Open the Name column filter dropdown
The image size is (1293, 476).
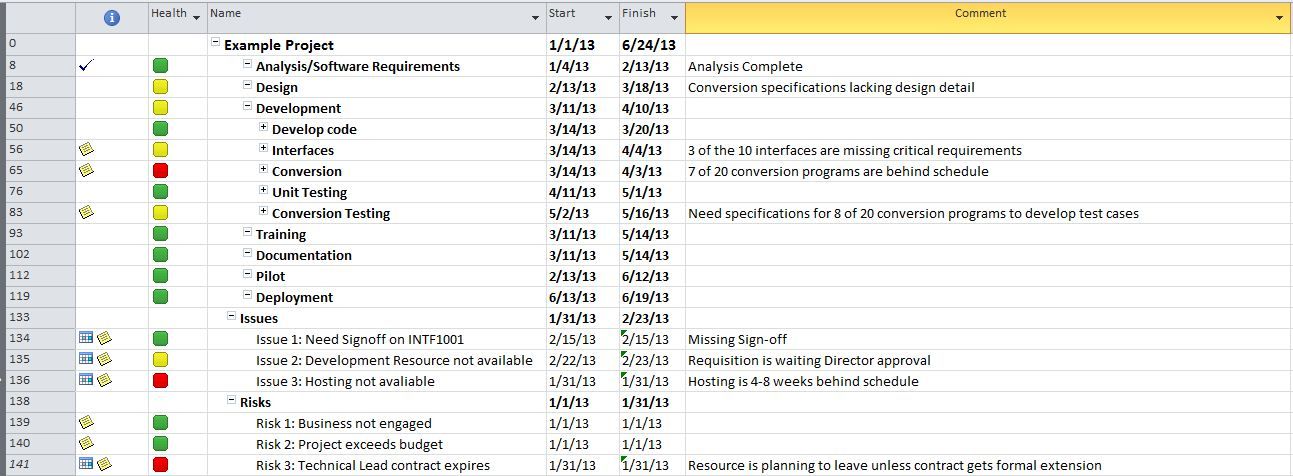pos(536,18)
